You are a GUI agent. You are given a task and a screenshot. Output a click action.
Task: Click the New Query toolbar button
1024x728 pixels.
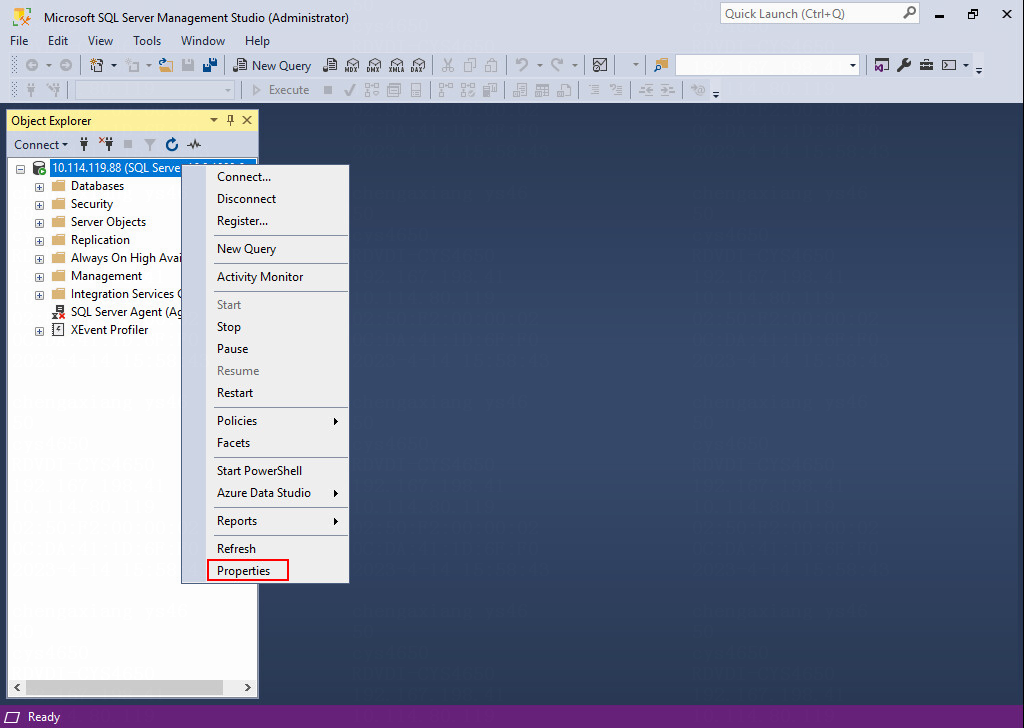click(272, 65)
